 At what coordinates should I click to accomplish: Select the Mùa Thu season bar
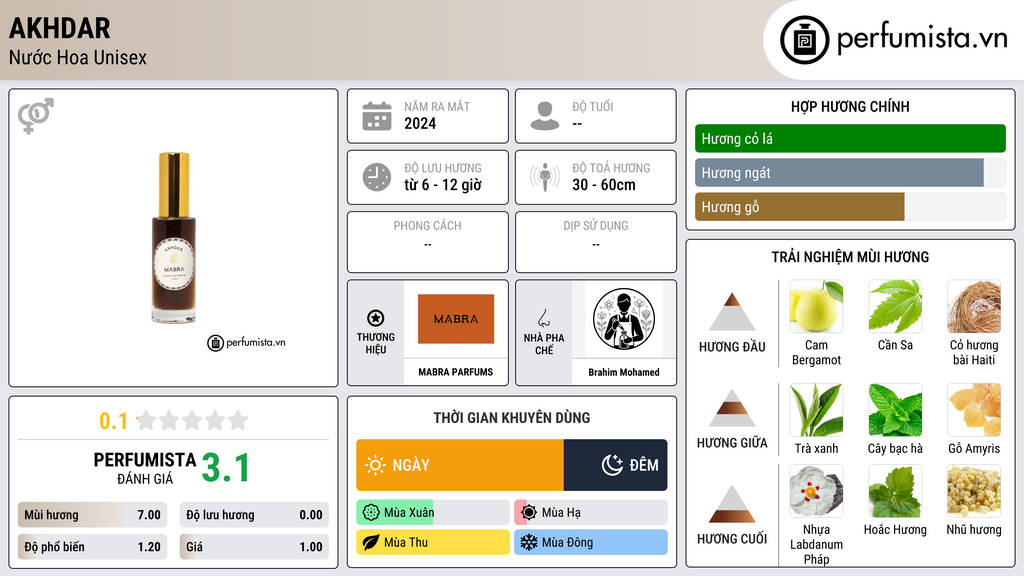(x=433, y=542)
